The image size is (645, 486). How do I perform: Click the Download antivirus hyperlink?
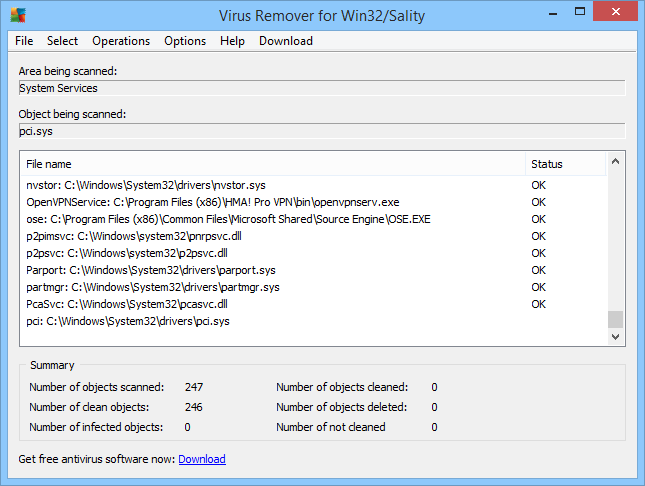(202, 459)
